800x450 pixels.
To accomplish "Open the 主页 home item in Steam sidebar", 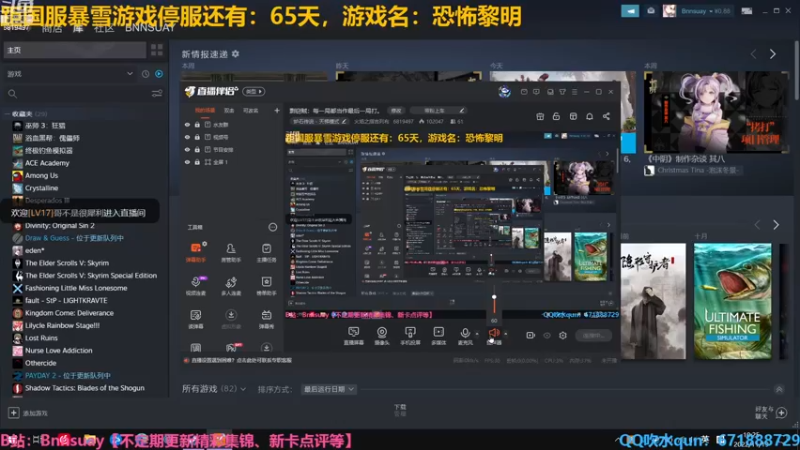I will pos(75,50).
